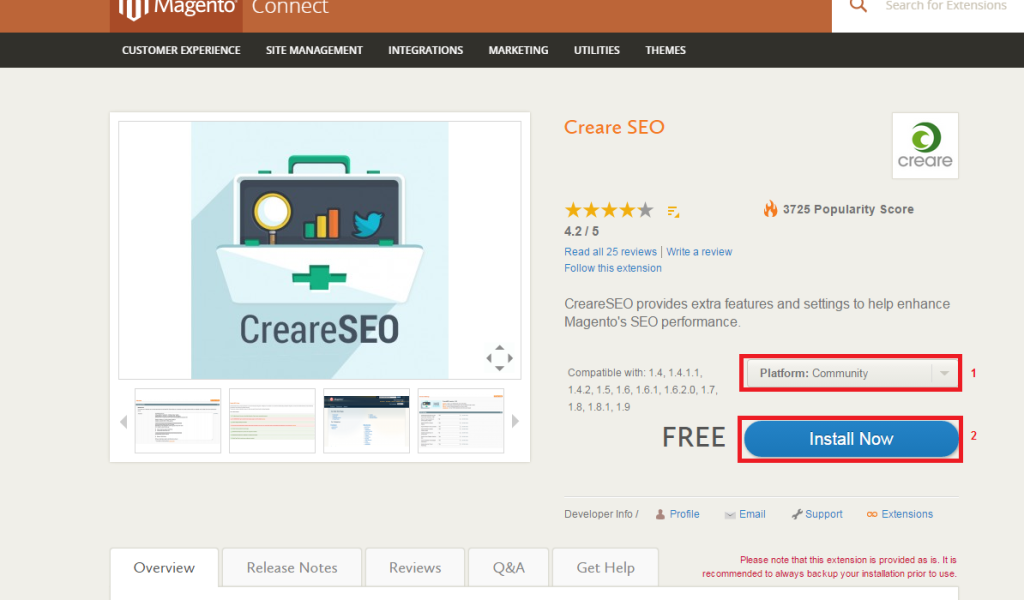
Task: Click the rating breakdown icon beside stars
Action: (673, 212)
